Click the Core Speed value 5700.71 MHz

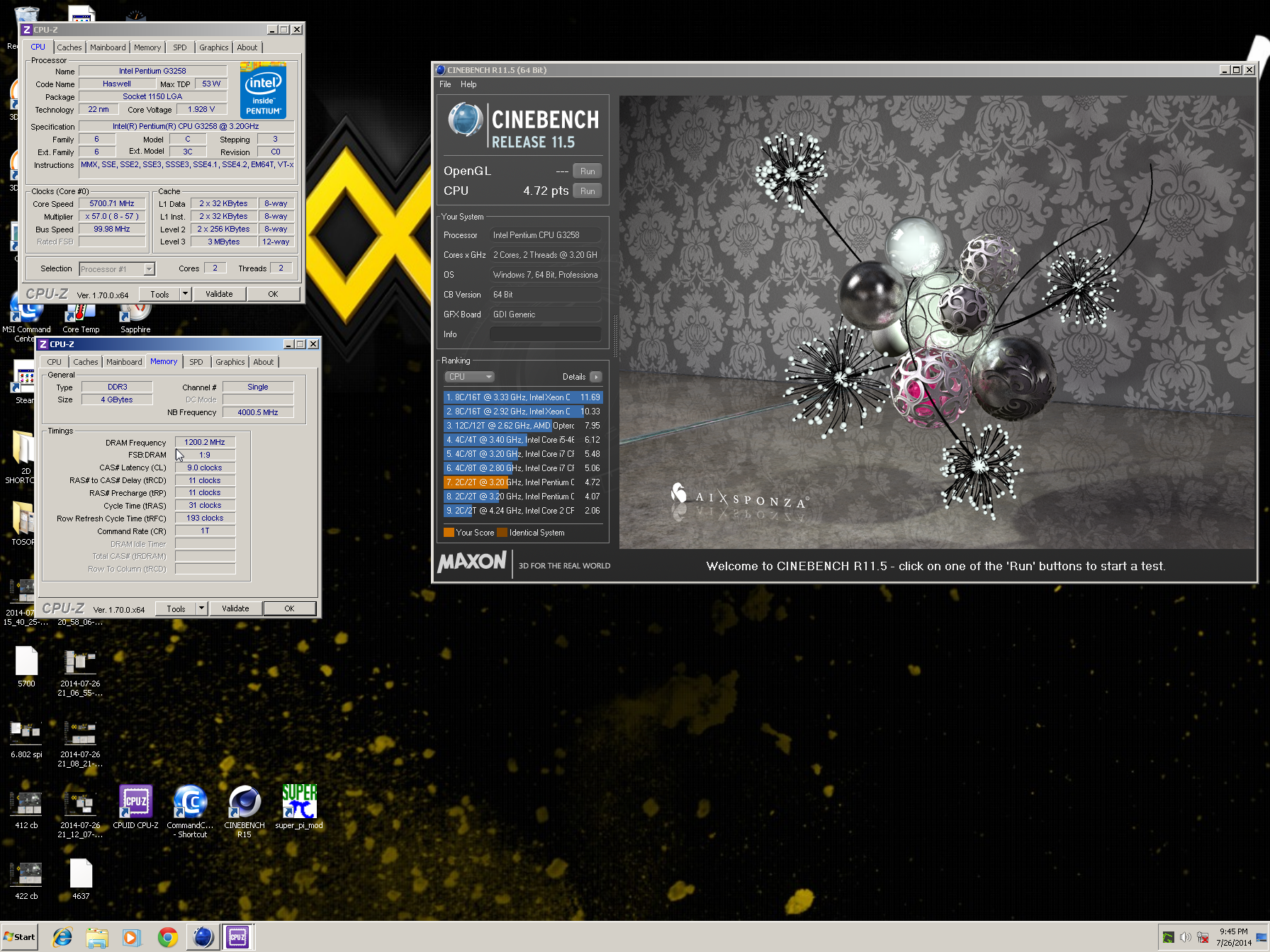[x=111, y=204]
